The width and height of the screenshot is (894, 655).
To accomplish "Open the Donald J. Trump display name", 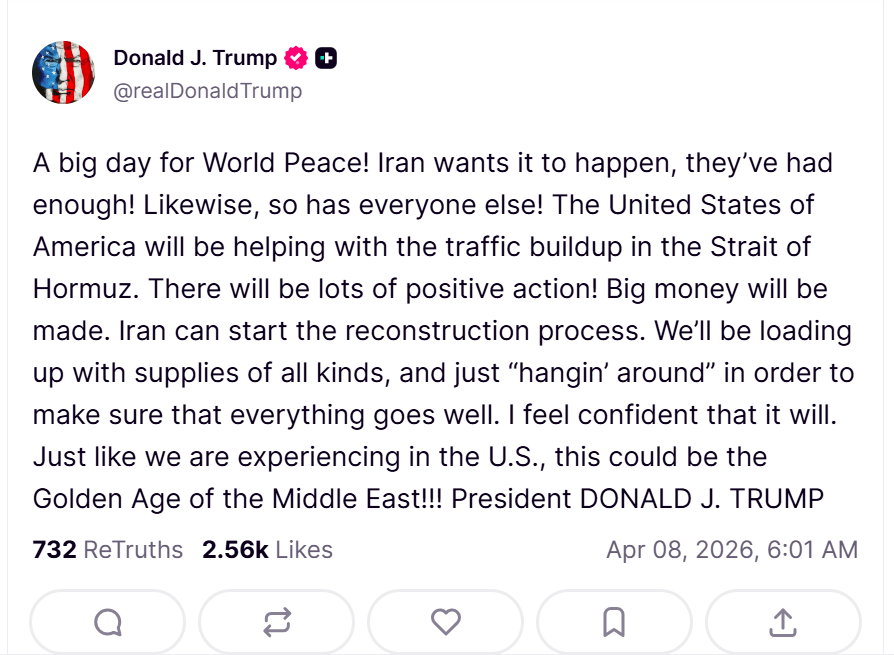I will coord(195,59).
